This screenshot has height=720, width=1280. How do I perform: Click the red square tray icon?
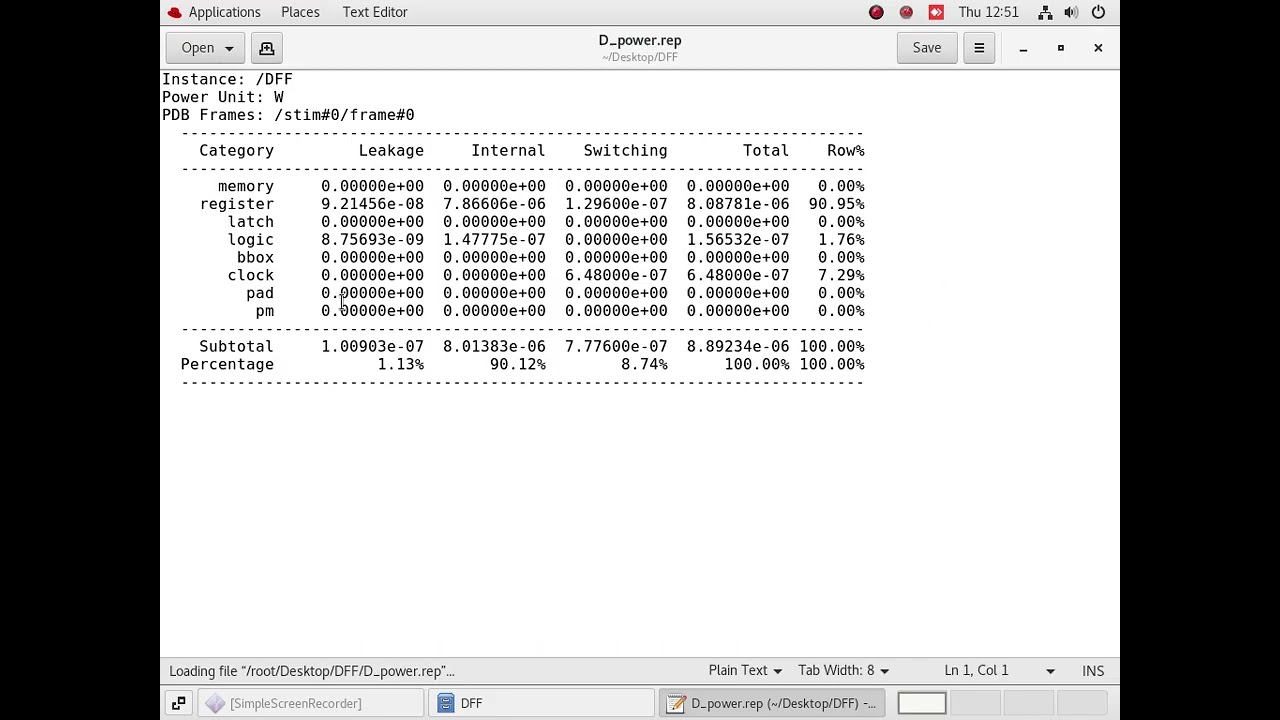click(936, 12)
